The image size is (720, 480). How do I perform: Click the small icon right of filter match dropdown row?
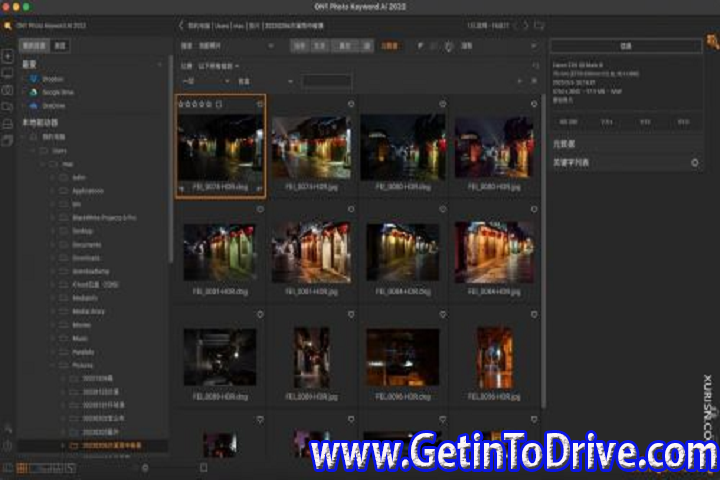click(535, 66)
